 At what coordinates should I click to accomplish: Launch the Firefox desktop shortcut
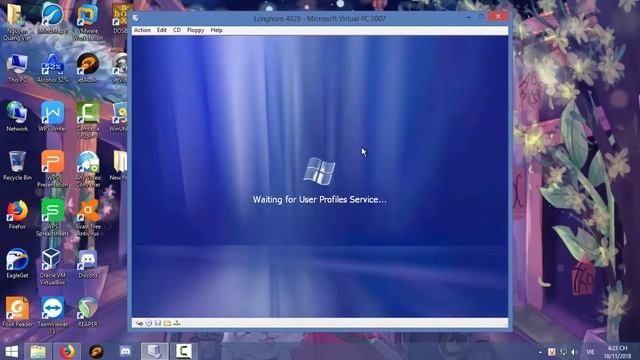[x=17, y=215]
